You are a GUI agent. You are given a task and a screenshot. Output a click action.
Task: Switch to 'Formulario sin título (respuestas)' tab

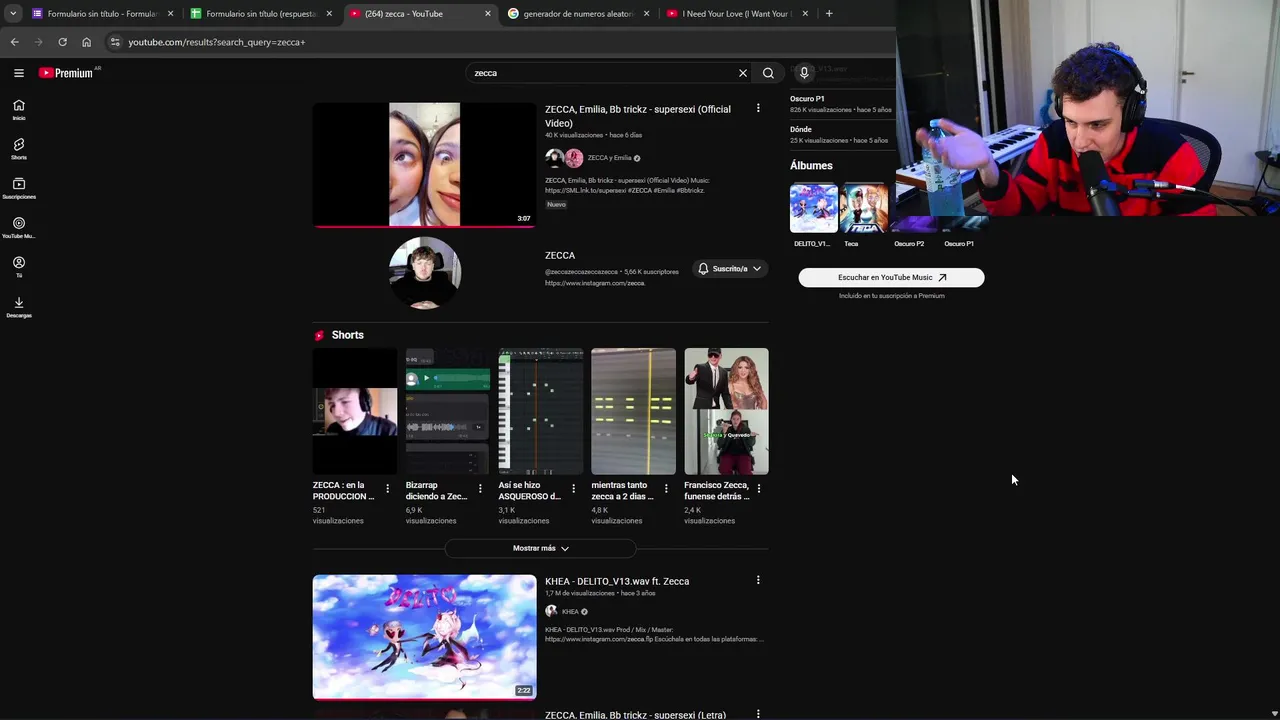click(x=260, y=14)
